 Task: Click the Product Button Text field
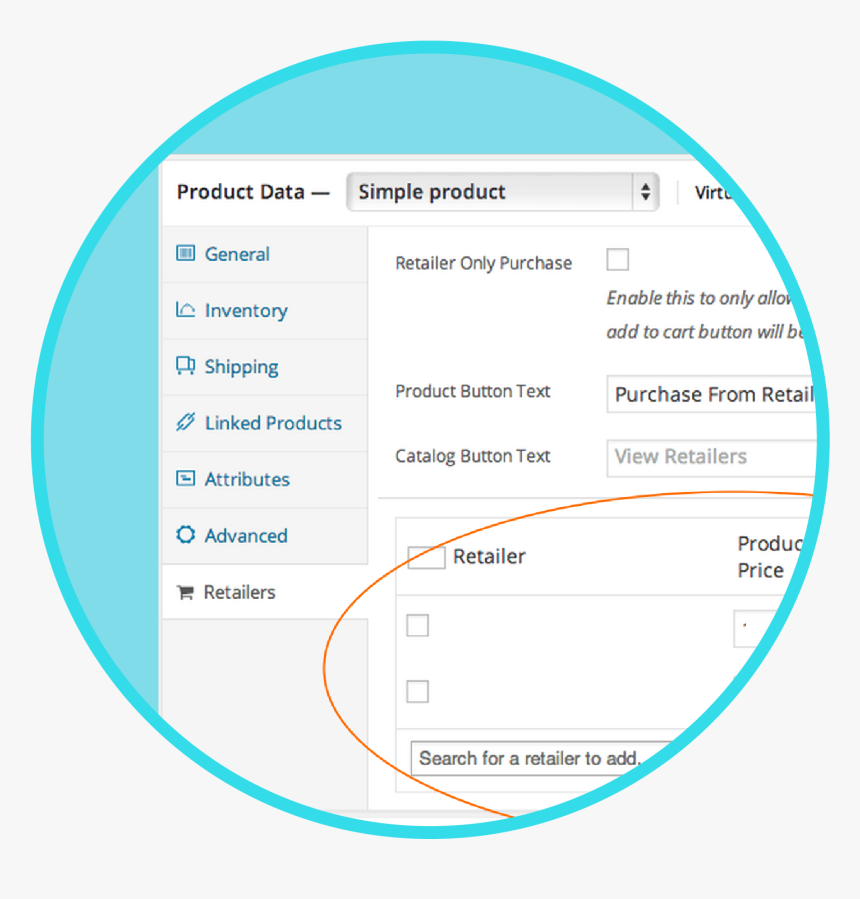[712, 394]
